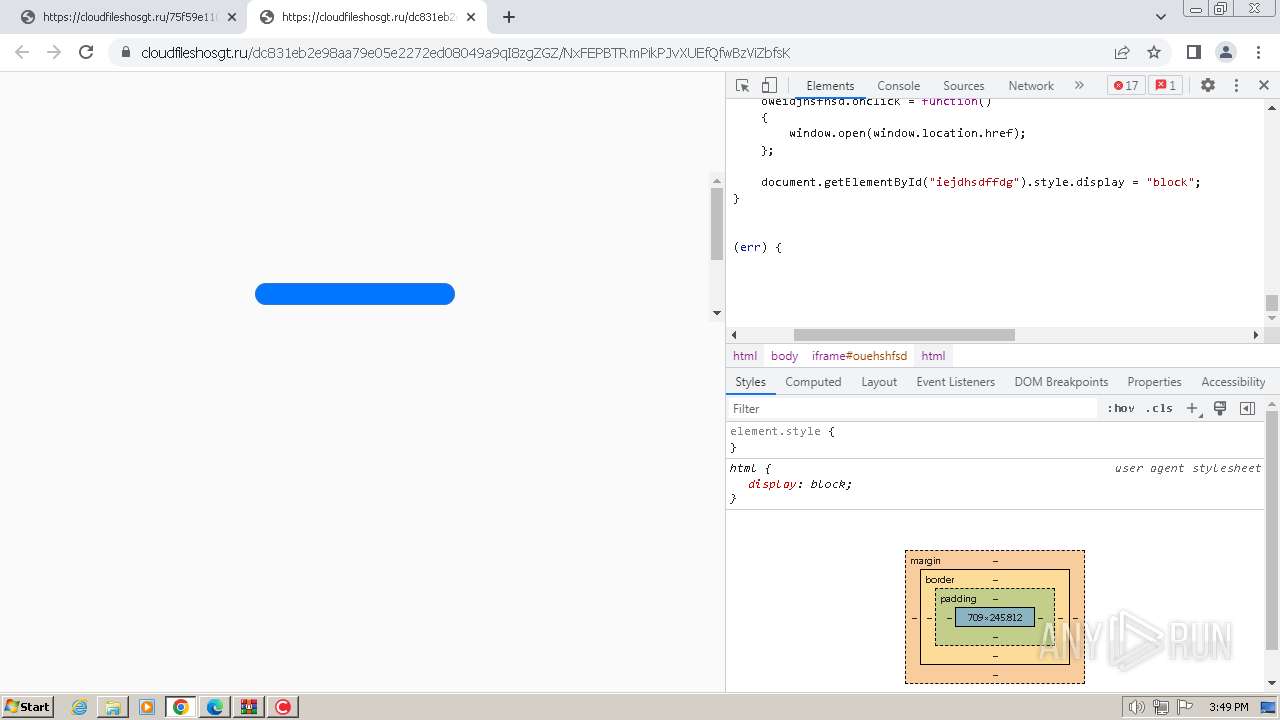Click the DOM tree horizontal scrollbar thumb
The width and height of the screenshot is (1280, 720).
point(904,335)
